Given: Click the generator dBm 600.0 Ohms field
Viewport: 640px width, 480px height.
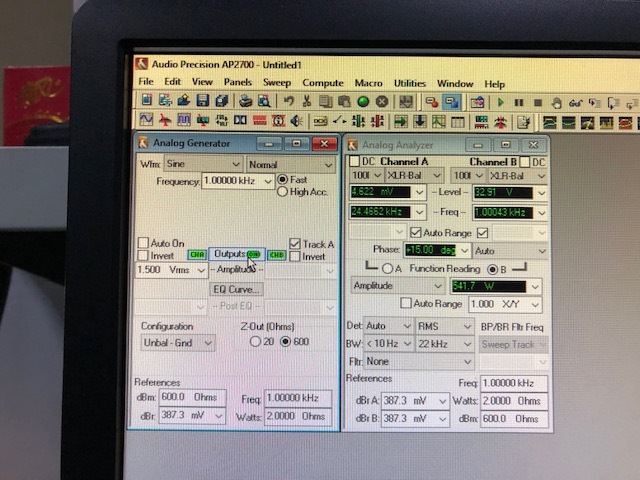Looking at the screenshot, I should tap(192, 398).
